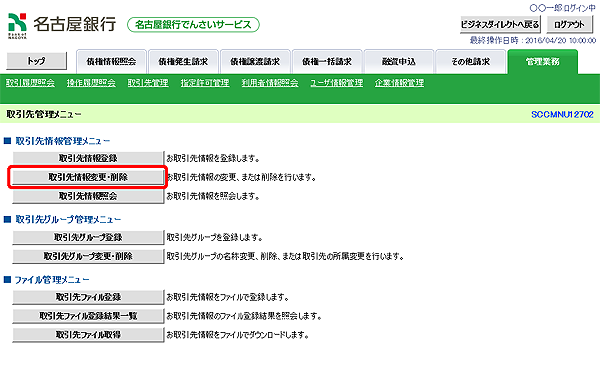Select the 管理業務 tab
600x365 pixels.
[543, 62]
